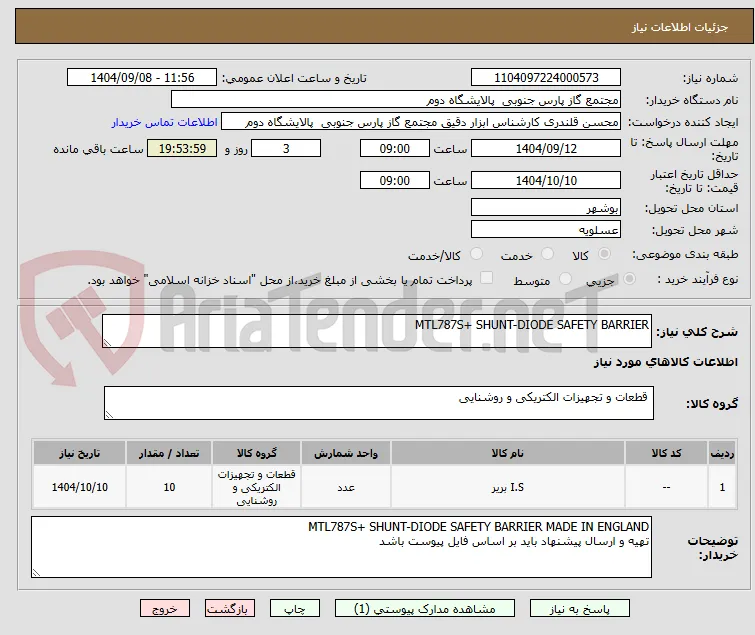Select the کالا radio button
The width and height of the screenshot is (755, 635).
click(604, 254)
